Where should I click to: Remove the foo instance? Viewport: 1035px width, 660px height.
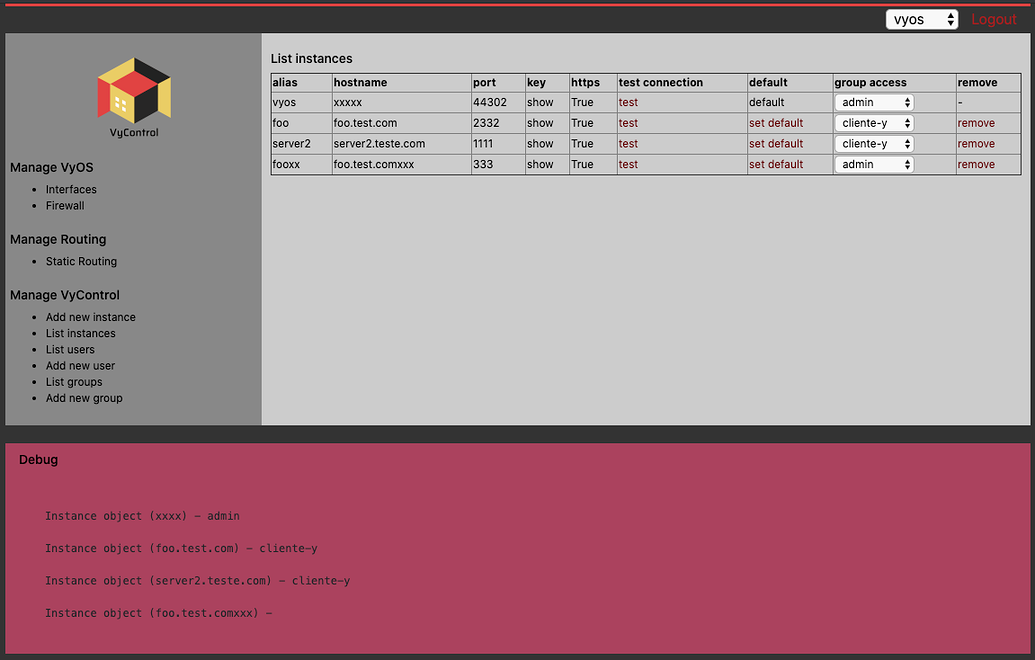tap(976, 122)
